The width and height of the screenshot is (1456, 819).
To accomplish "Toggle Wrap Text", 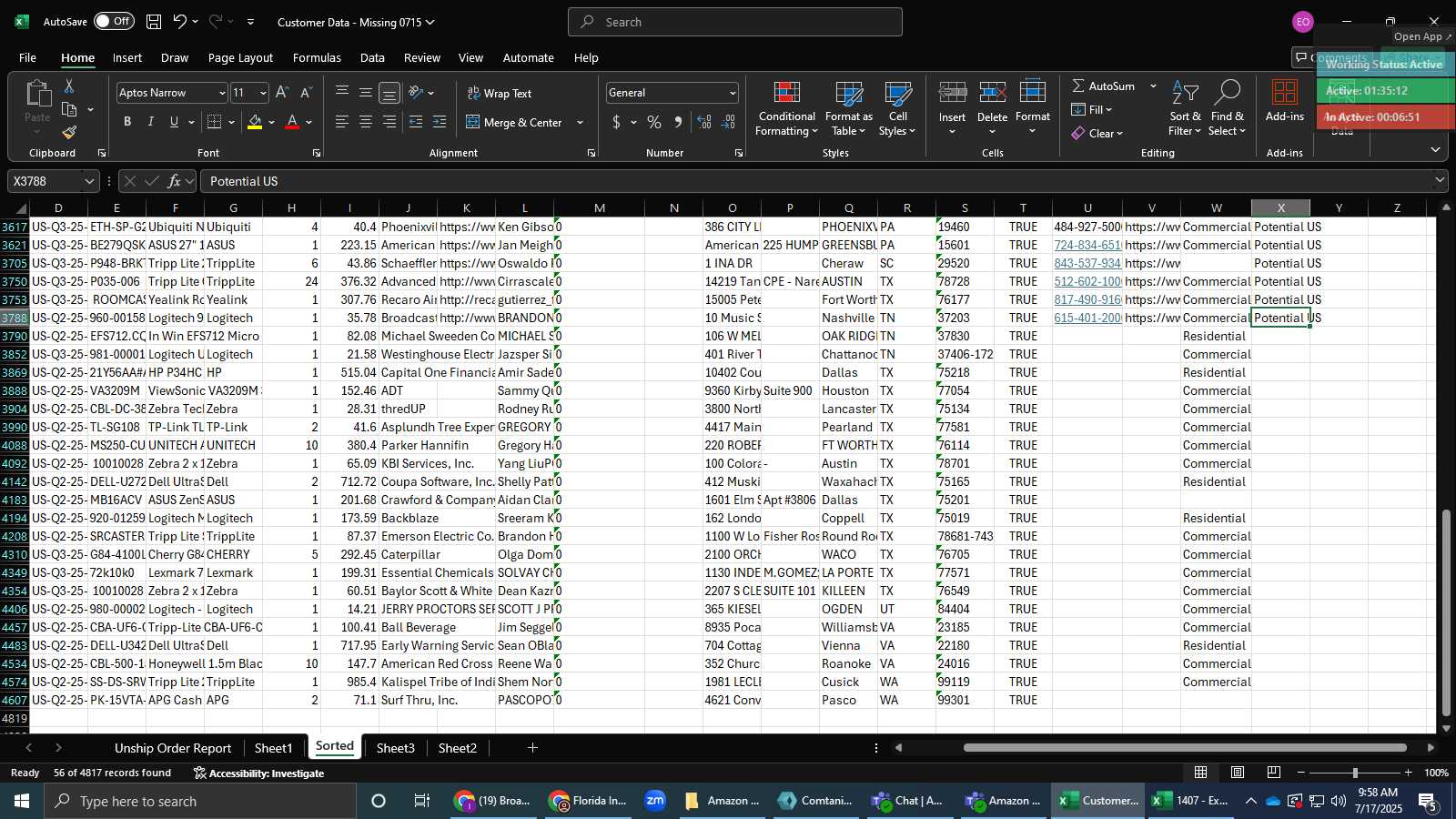I will [500, 93].
